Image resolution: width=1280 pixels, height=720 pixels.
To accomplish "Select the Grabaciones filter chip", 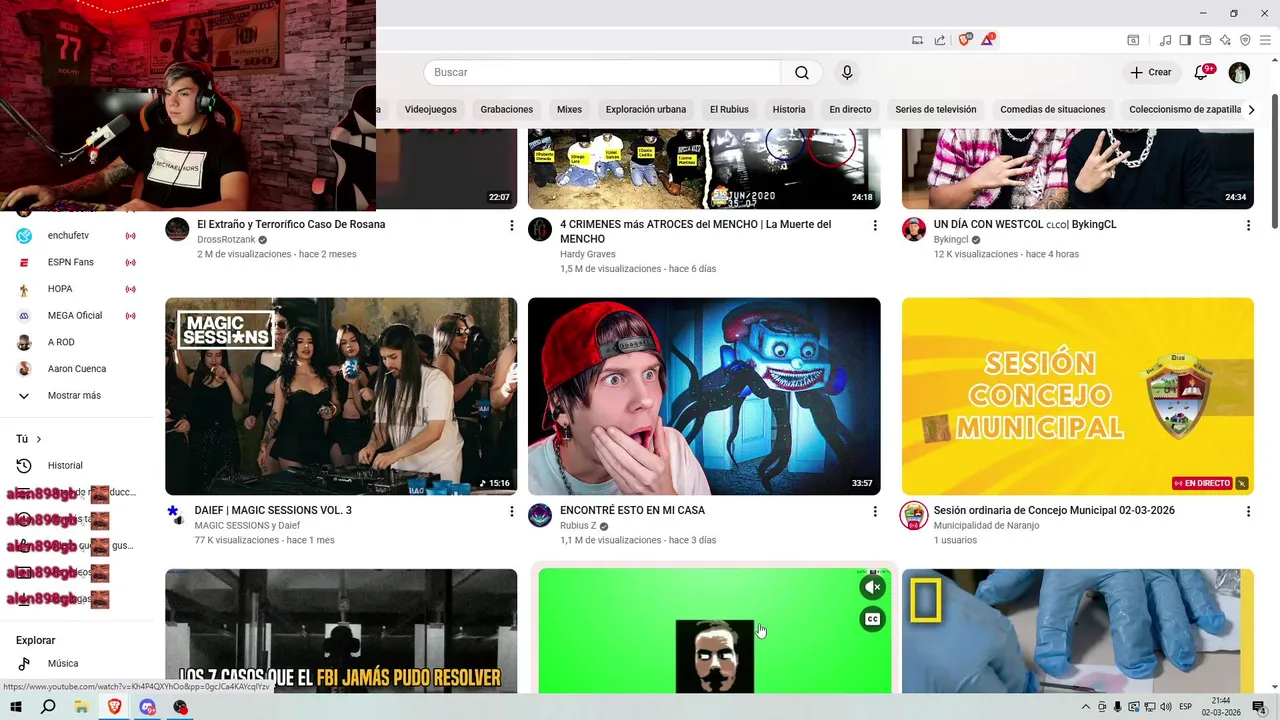I will (506, 109).
